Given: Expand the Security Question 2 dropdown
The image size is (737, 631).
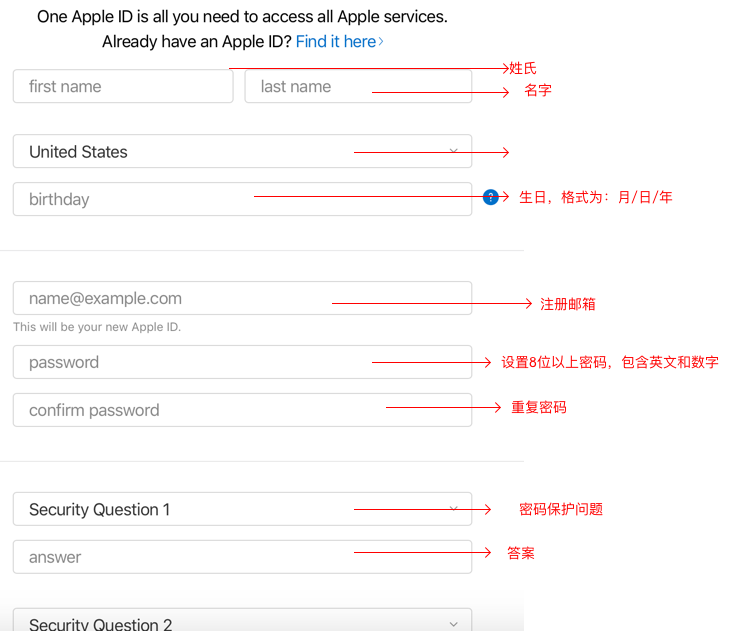Looking at the screenshot, I should click(x=200, y=623).
